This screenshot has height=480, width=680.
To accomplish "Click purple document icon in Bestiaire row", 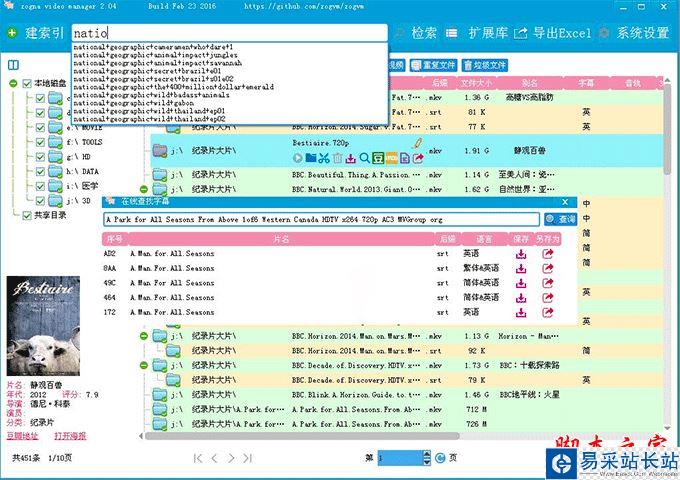I will pos(405,158).
